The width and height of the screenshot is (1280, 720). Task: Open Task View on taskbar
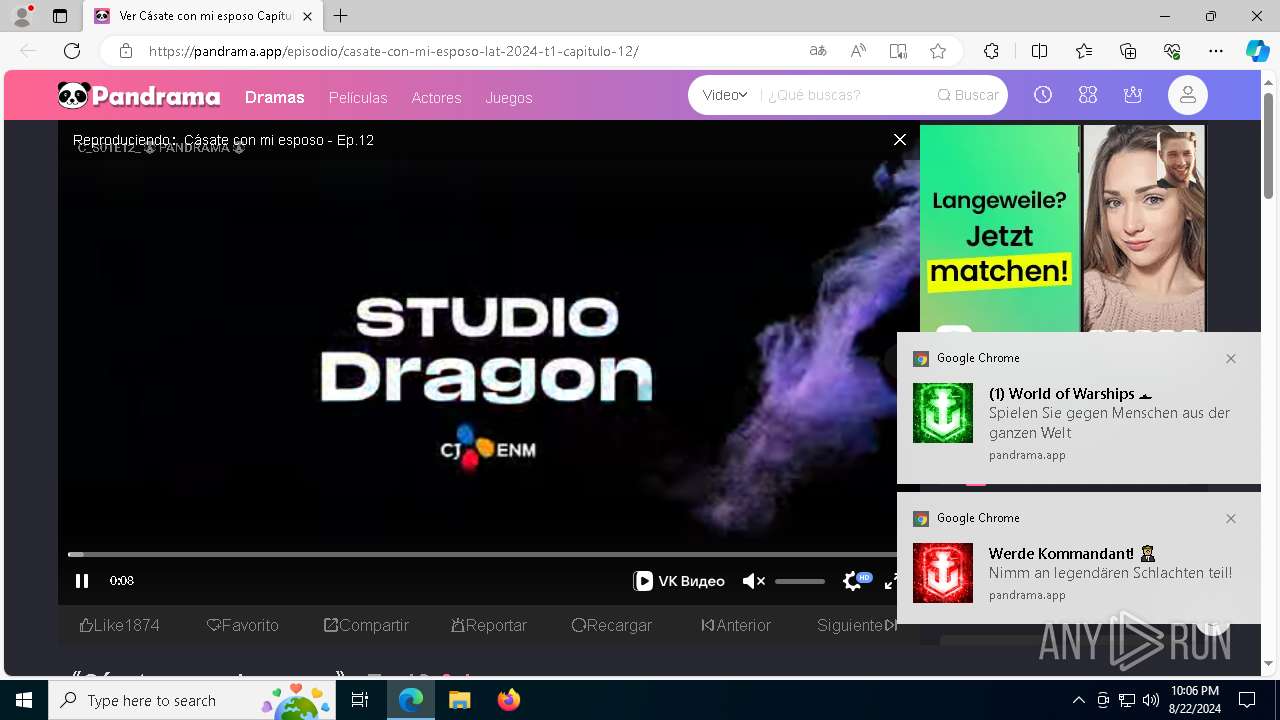coord(360,700)
